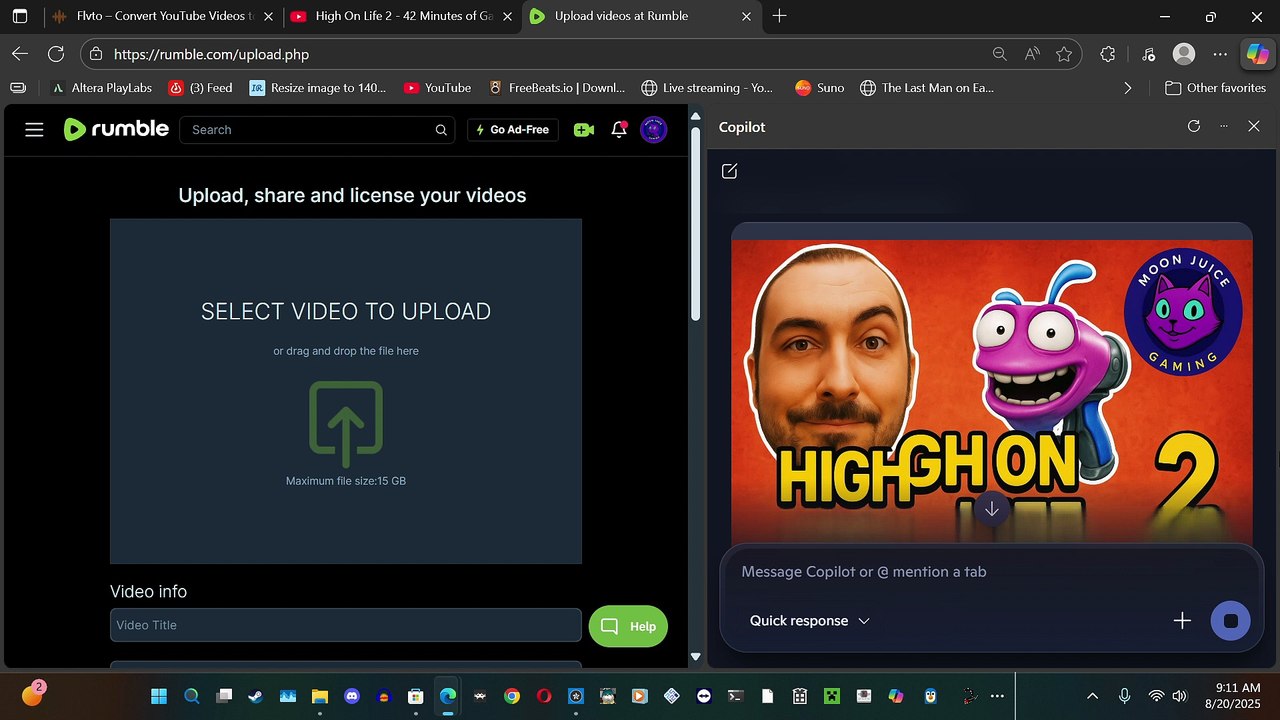Close the Flvto tab
The width and height of the screenshot is (1280, 720).
click(x=268, y=16)
